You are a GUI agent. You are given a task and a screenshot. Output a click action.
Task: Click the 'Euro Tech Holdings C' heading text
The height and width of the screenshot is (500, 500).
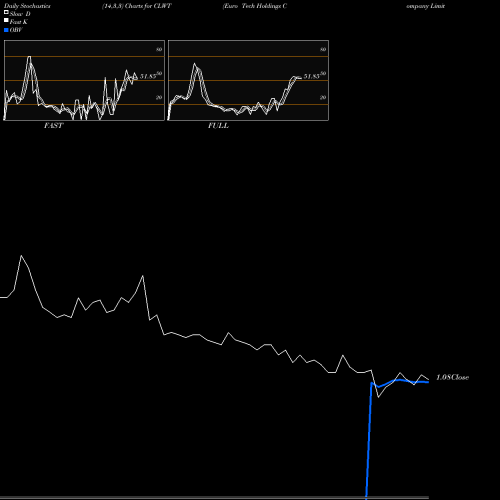point(255,6)
